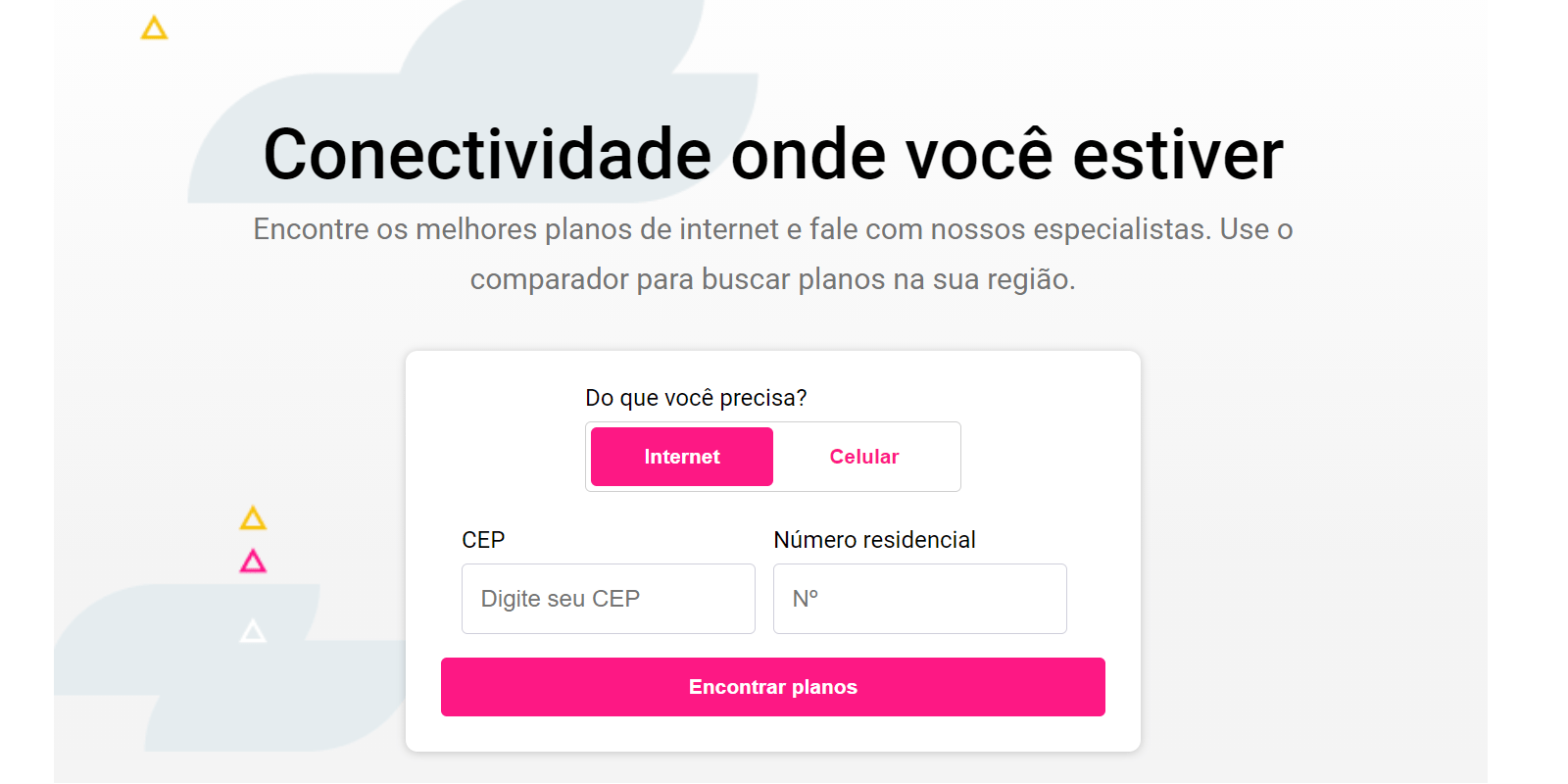The width and height of the screenshot is (1568, 784).
Task: Click the CEP field label
Action: pos(483,539)
